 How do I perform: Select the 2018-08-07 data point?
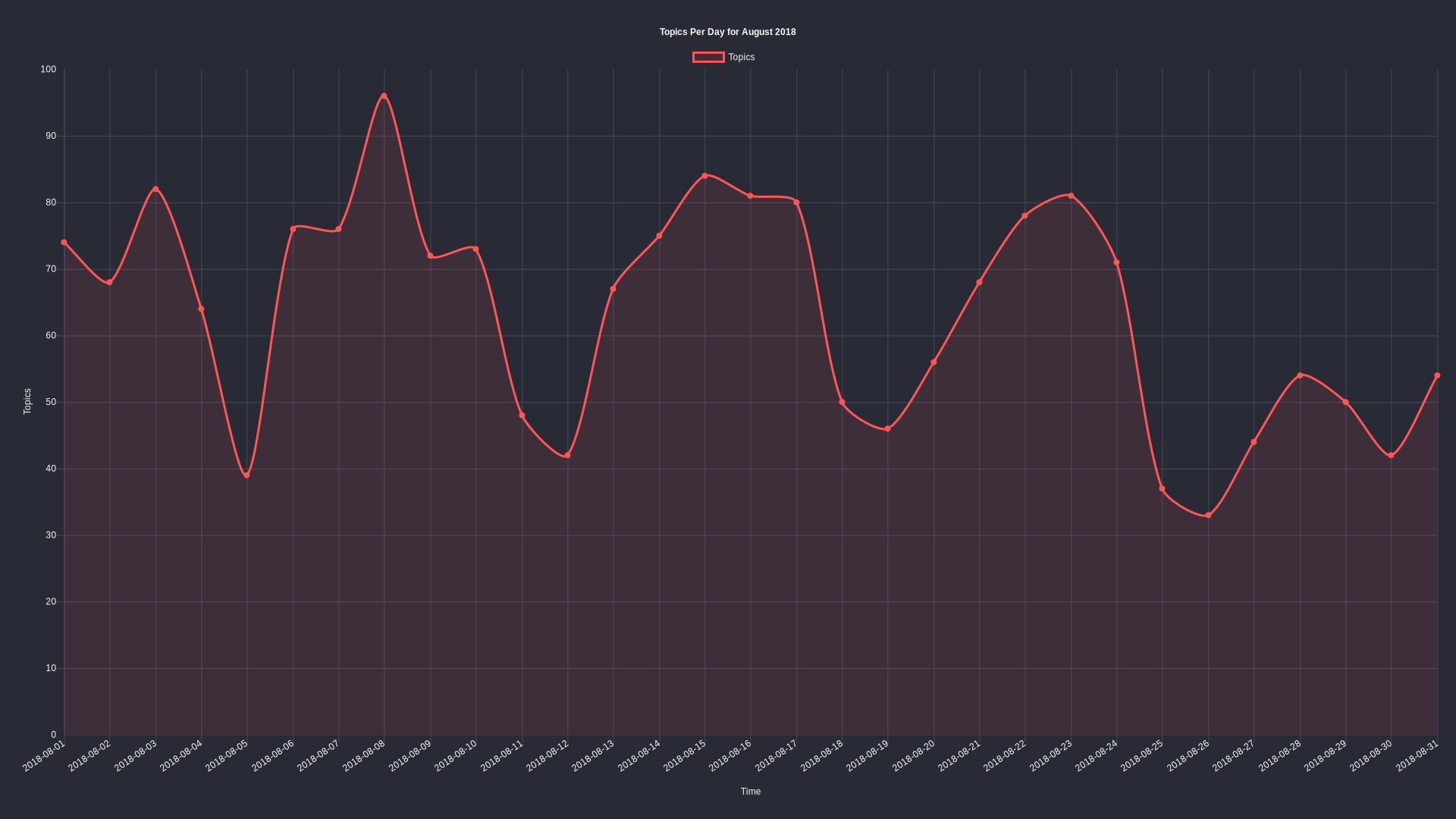pyautogui.click(x=338, y=229)
